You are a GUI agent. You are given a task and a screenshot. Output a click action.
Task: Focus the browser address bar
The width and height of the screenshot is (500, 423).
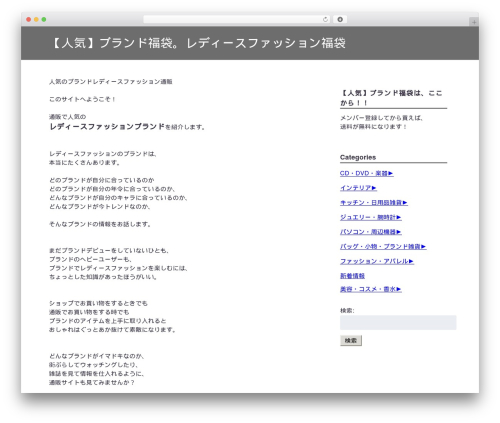click(236, 19)
